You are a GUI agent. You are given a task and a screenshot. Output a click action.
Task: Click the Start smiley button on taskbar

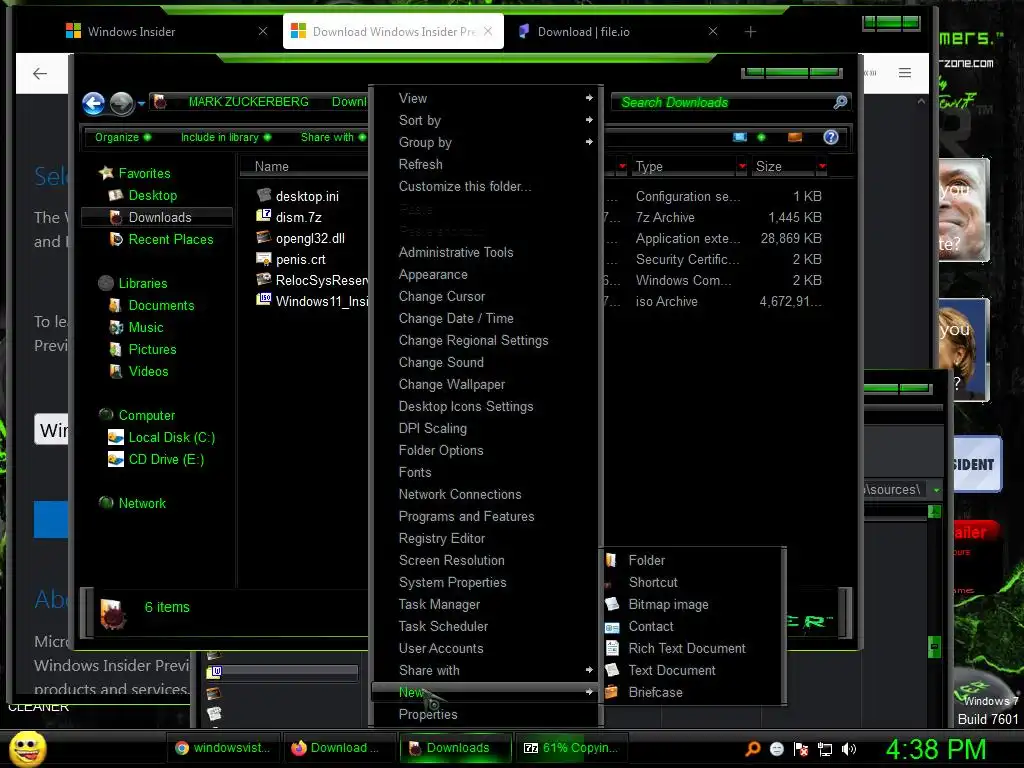coord(27,748)
